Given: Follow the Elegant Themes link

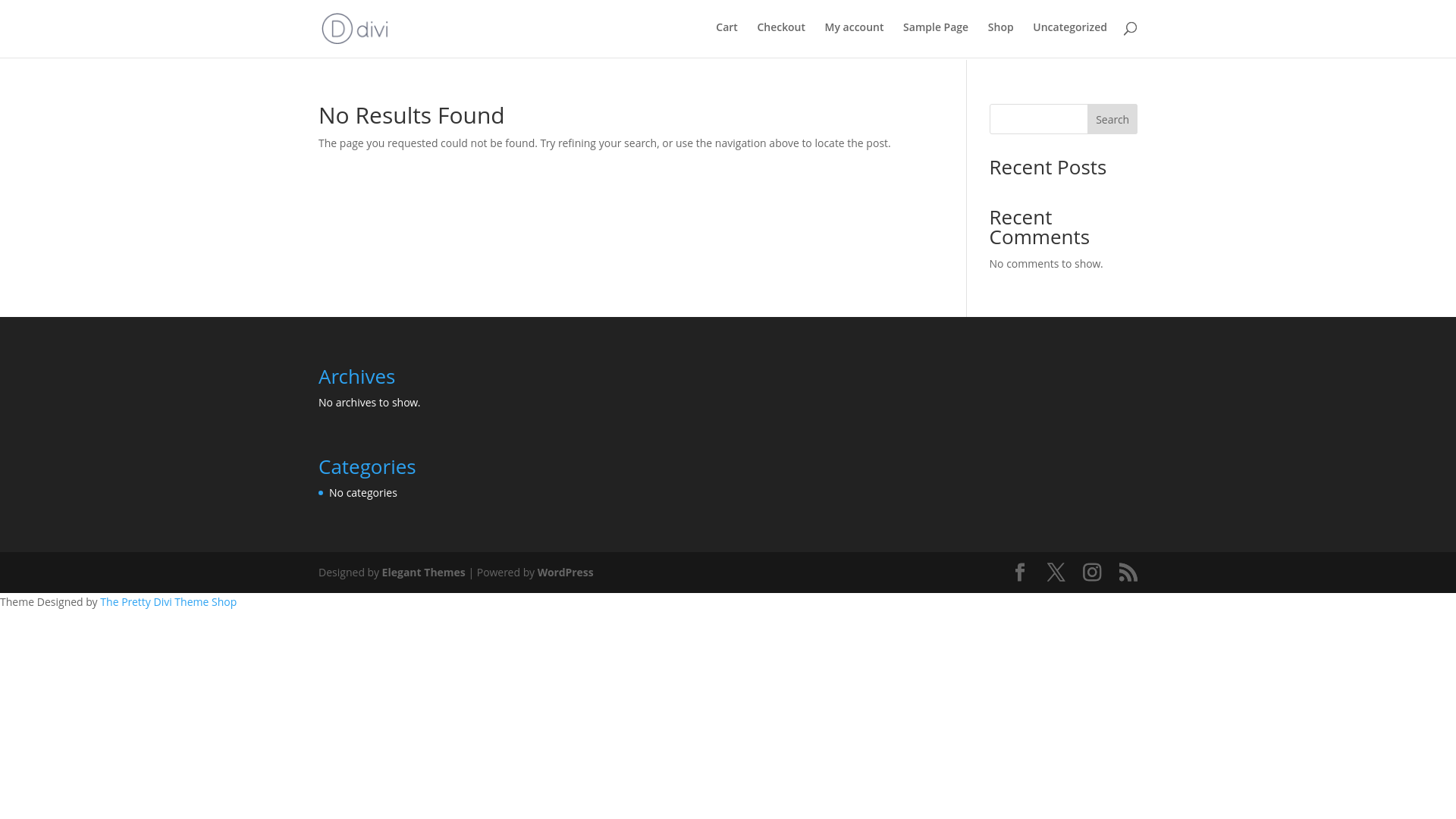Looking at the screenshot, I should (x=423, y=573).
